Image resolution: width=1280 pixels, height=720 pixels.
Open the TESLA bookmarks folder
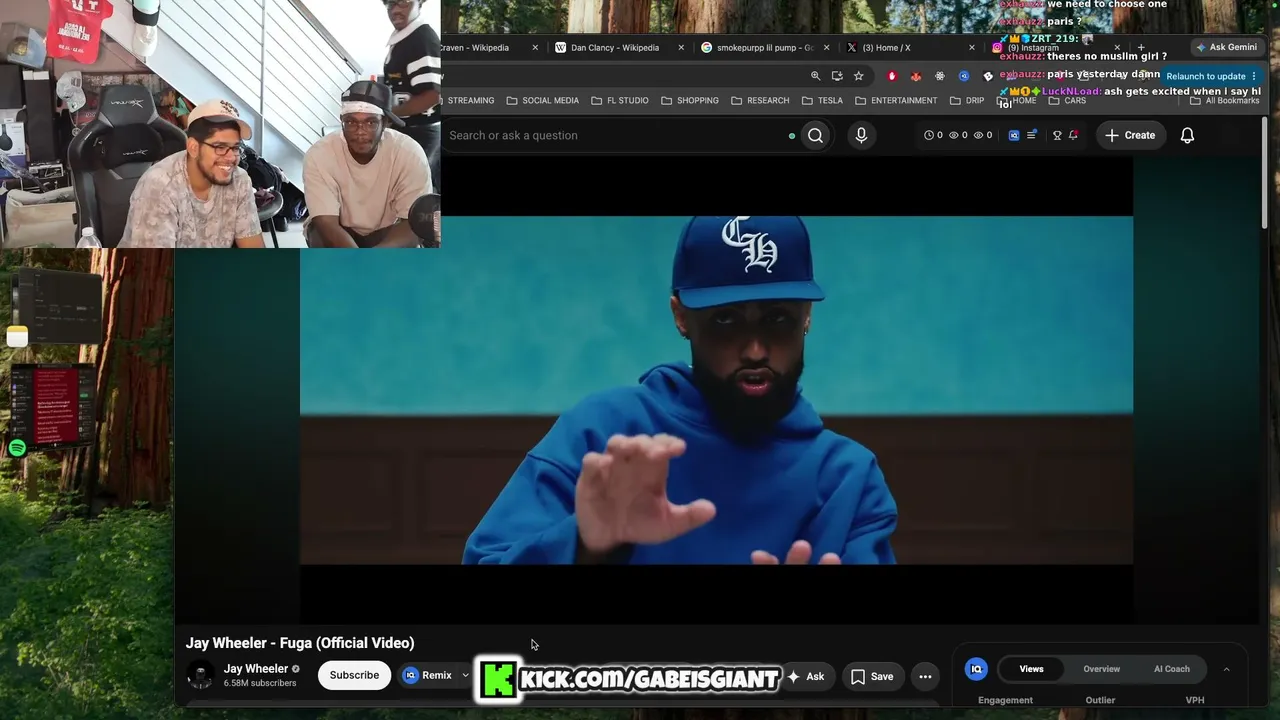tap(822, 100)
